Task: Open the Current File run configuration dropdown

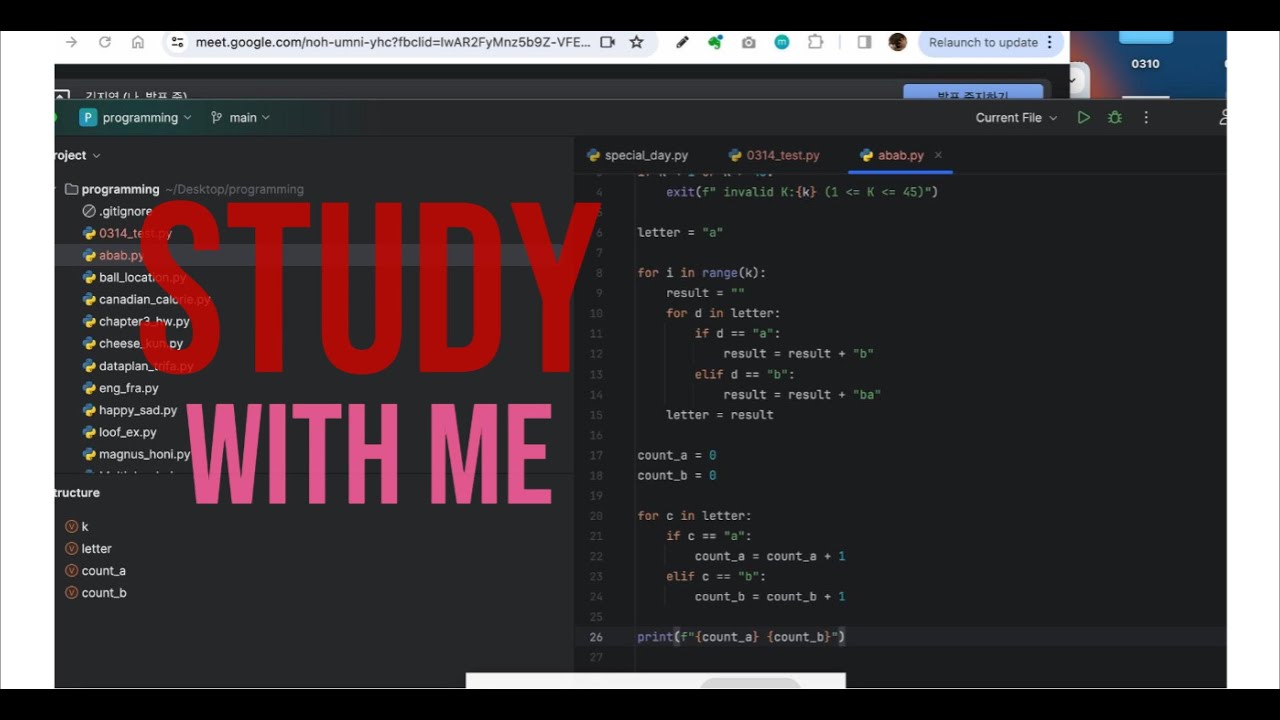Action: [x=1016, y=117]
